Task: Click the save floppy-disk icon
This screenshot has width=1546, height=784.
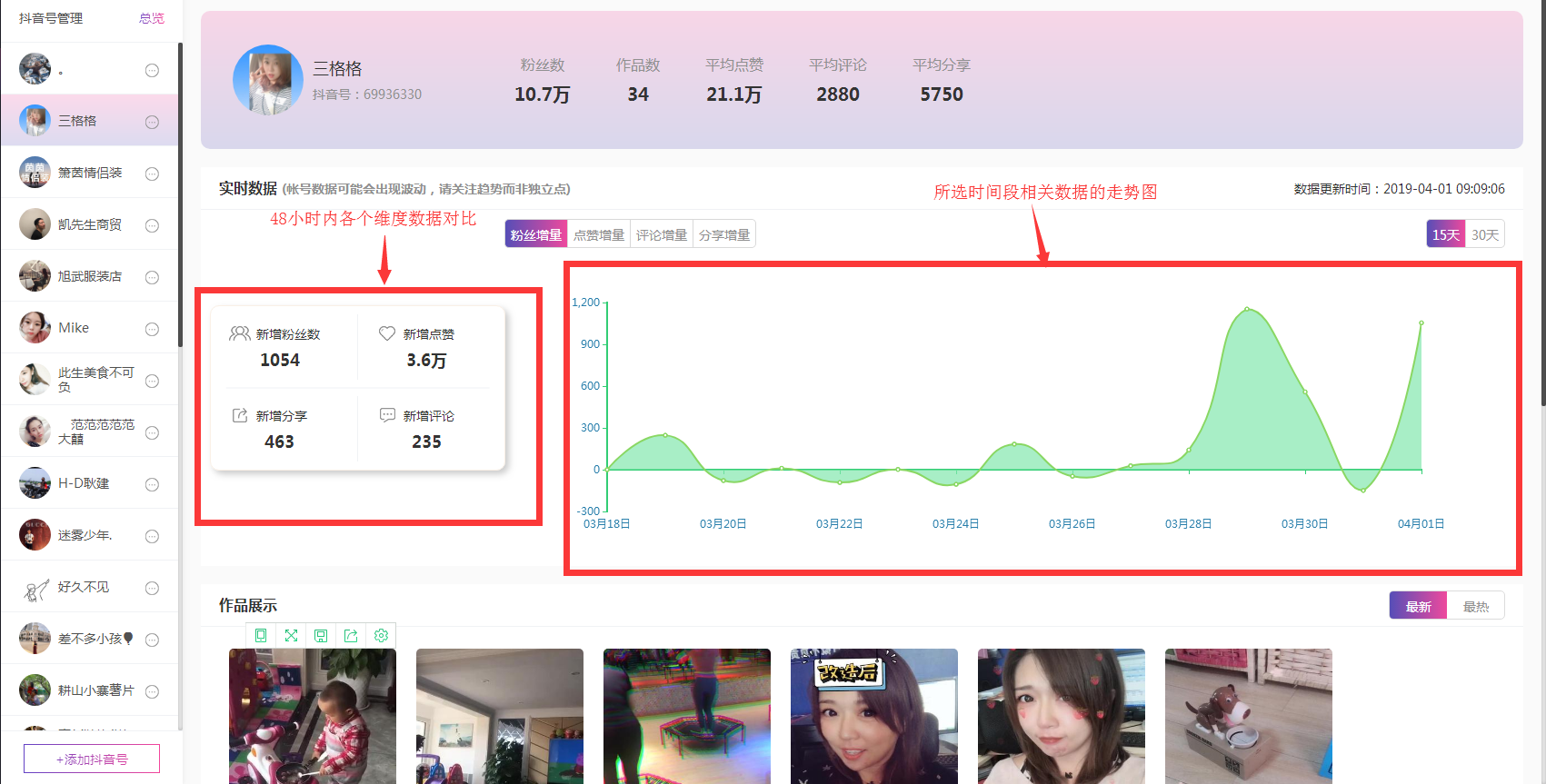Action: pos(321,636)
